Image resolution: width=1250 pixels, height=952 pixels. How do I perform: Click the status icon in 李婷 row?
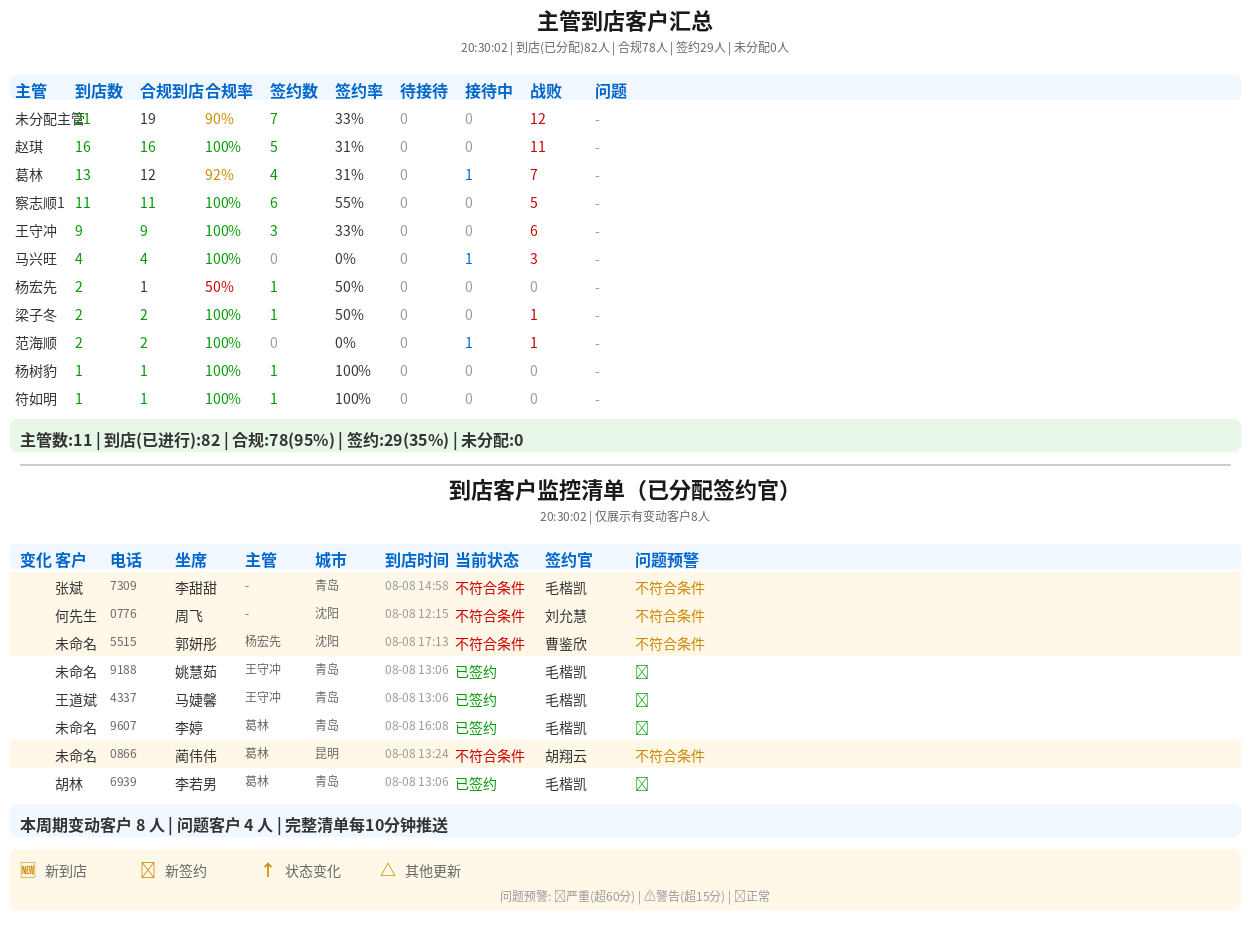(x=642, y=728)
